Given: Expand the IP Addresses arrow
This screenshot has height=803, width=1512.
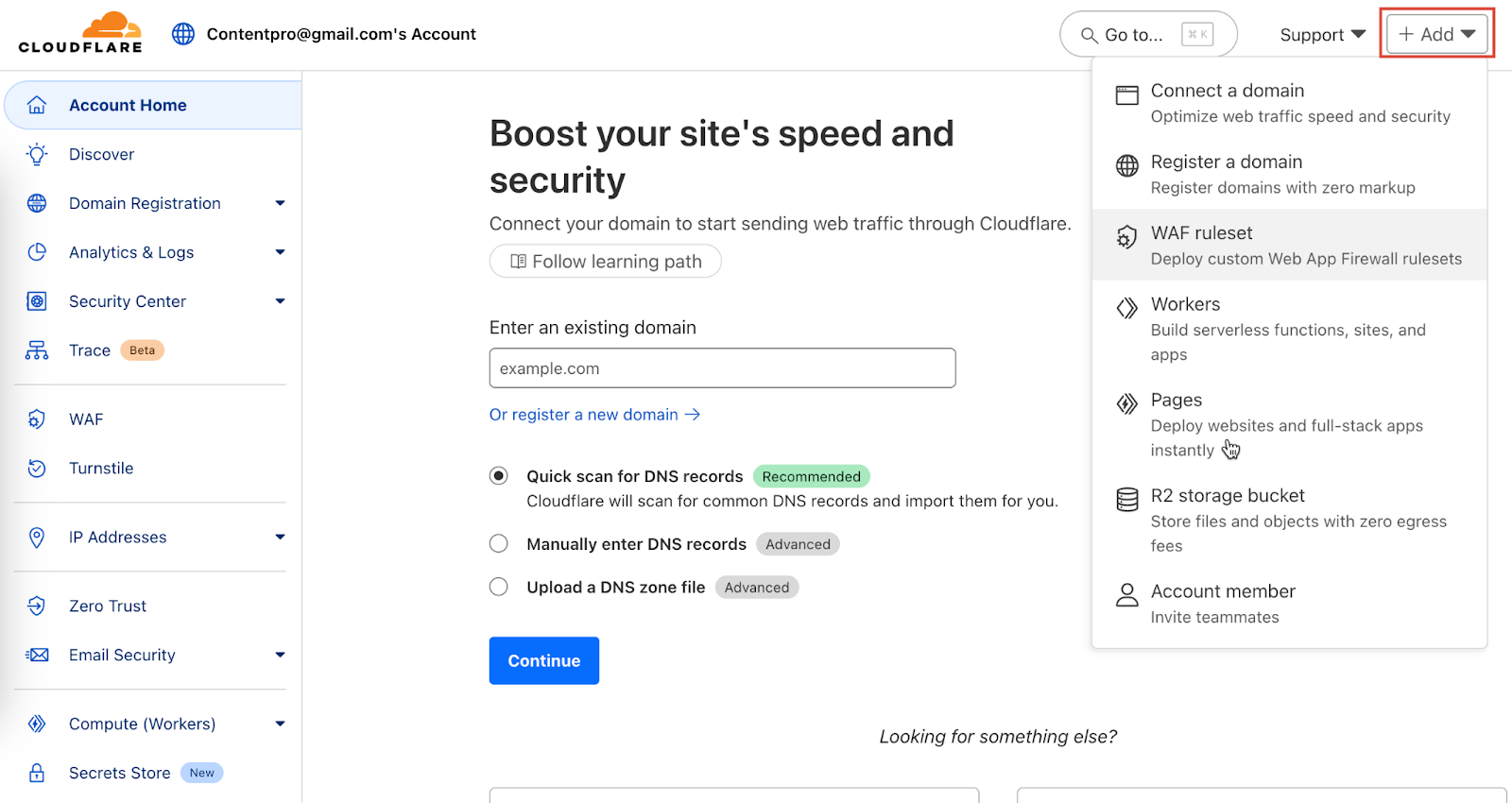Looking at the screenshot, I should 280,537.
